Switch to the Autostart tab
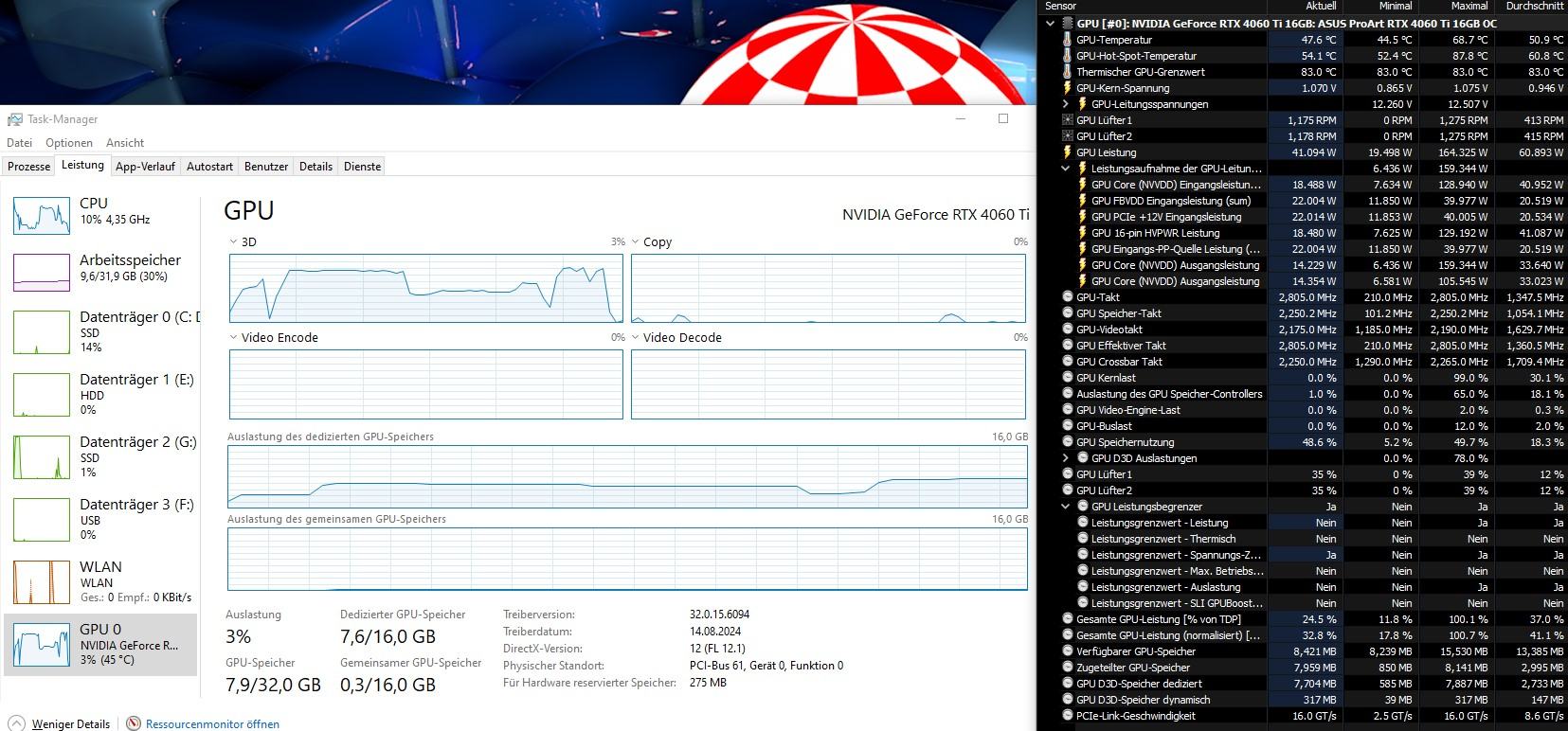Screen dimensions: 1568x731 tap(209, 167)
